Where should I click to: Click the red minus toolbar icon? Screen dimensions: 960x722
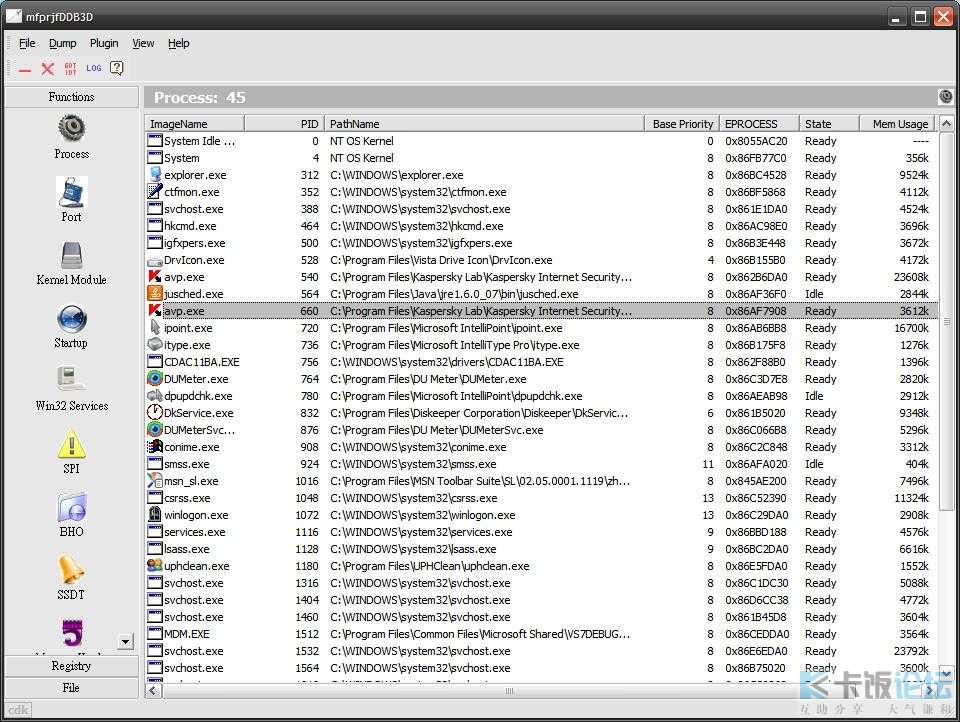pos(24,69)
